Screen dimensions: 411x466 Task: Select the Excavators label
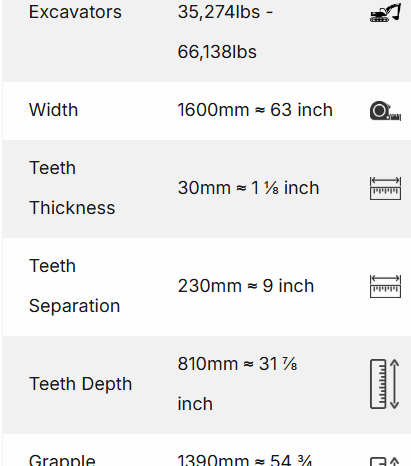point(75,12)
